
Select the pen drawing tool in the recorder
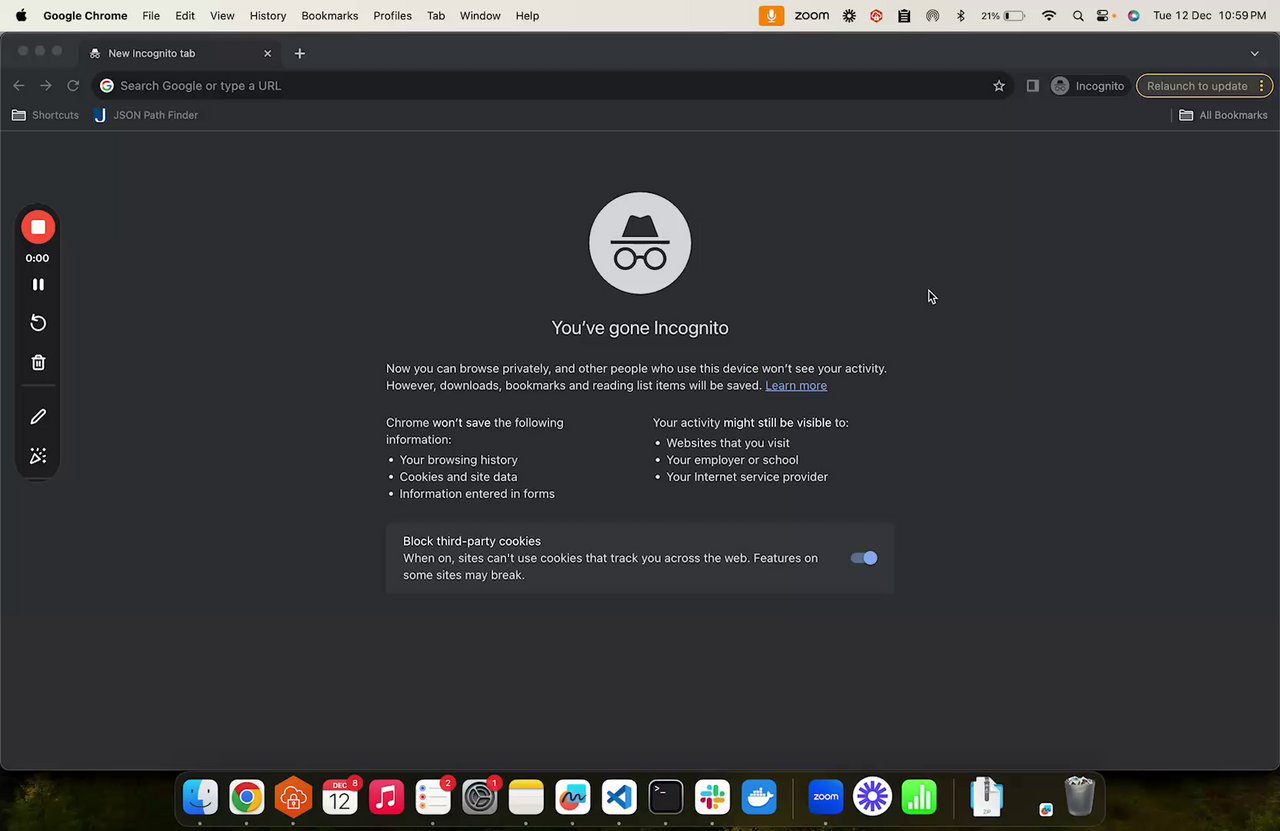point(38,416)
